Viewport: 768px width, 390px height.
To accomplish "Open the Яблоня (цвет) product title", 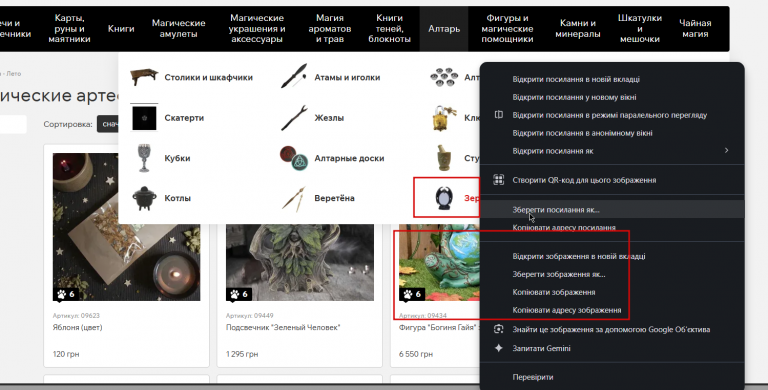I will 77,327.
